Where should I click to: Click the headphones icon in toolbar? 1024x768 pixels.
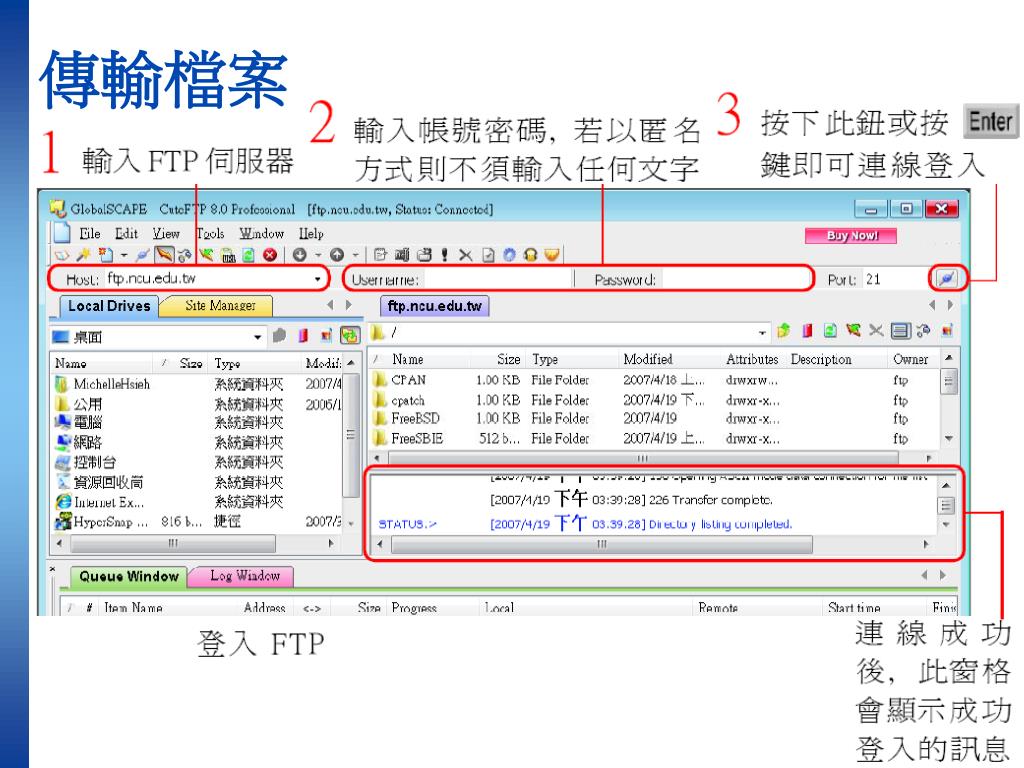point(530,255)
